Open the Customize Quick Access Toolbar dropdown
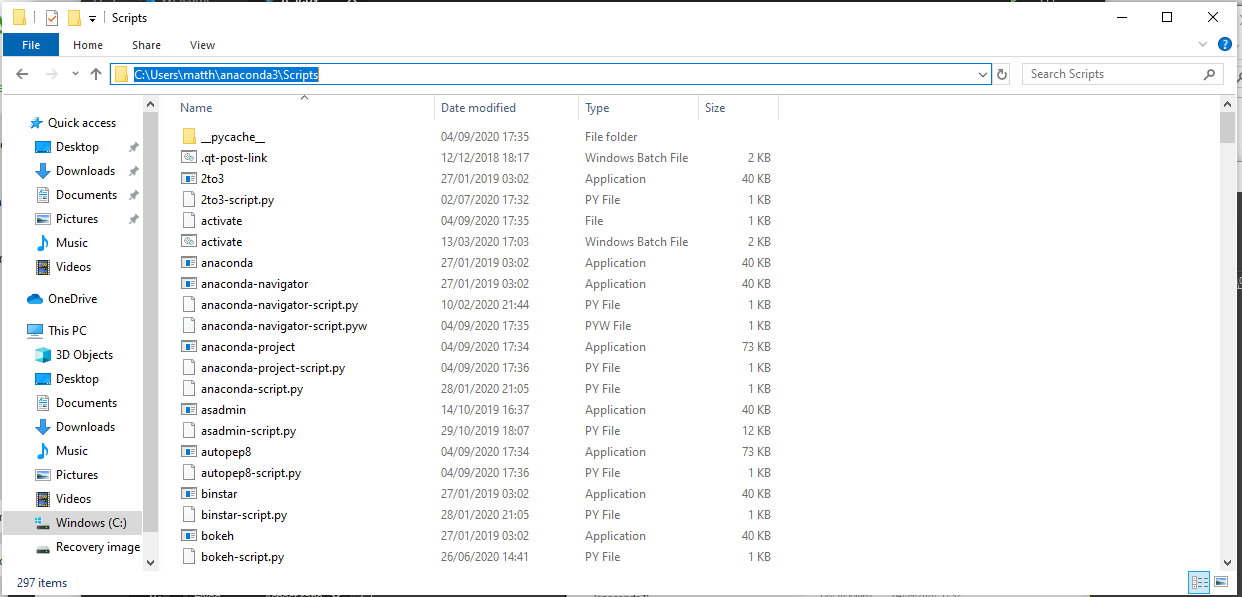 coord(92,18)
